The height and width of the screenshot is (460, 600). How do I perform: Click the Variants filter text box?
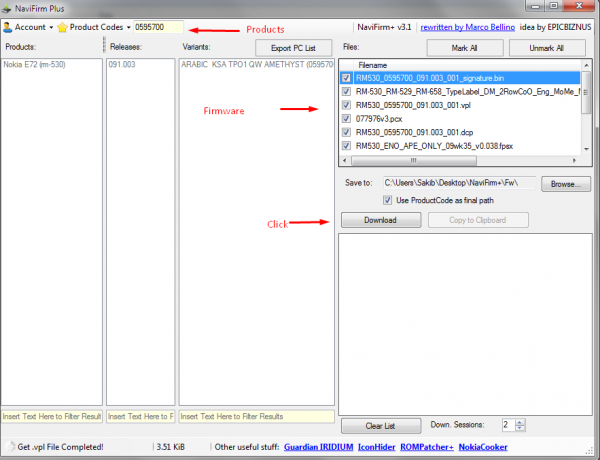257,416
